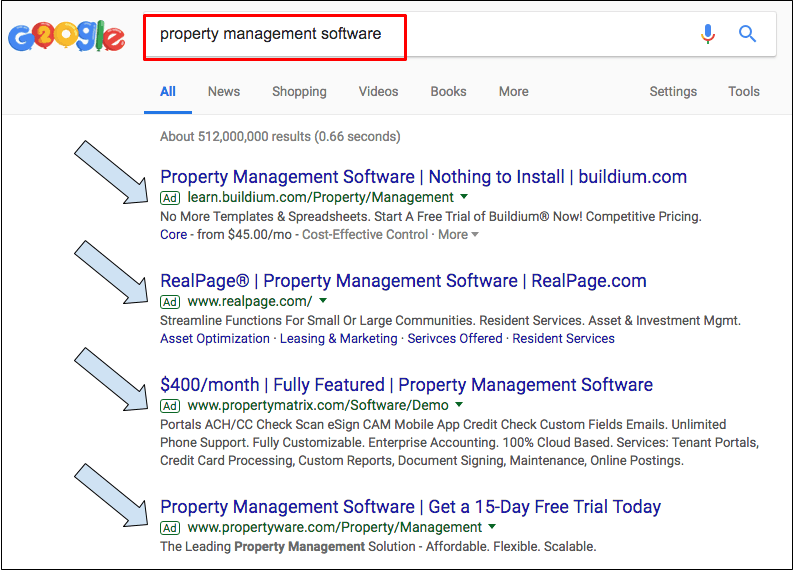The height and width of the screenshot is (573, 794).
Task: Expand the More dropdown in Buildium ad
Action: coord(458,234)
